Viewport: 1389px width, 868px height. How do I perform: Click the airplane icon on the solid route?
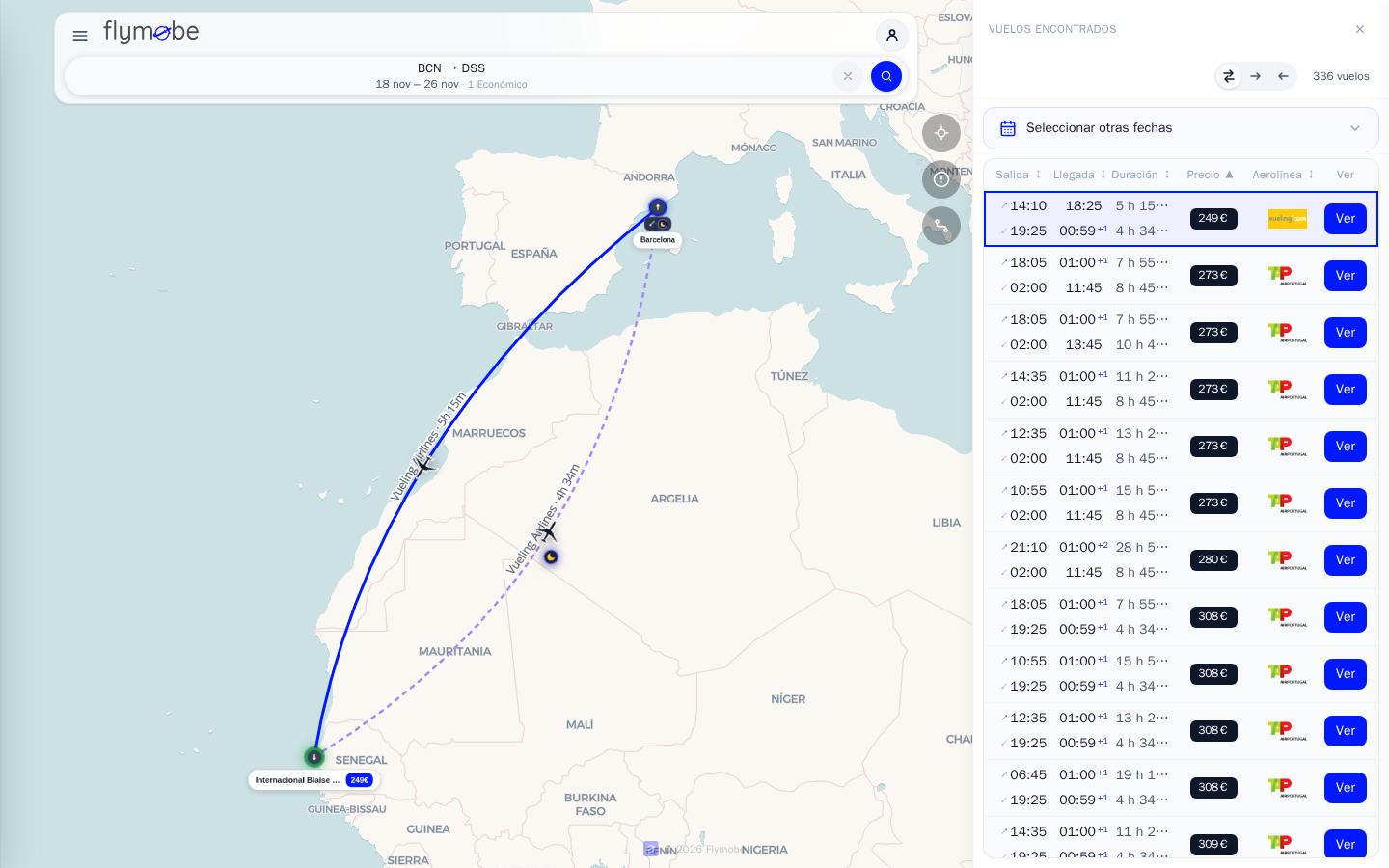click(423, 466)
